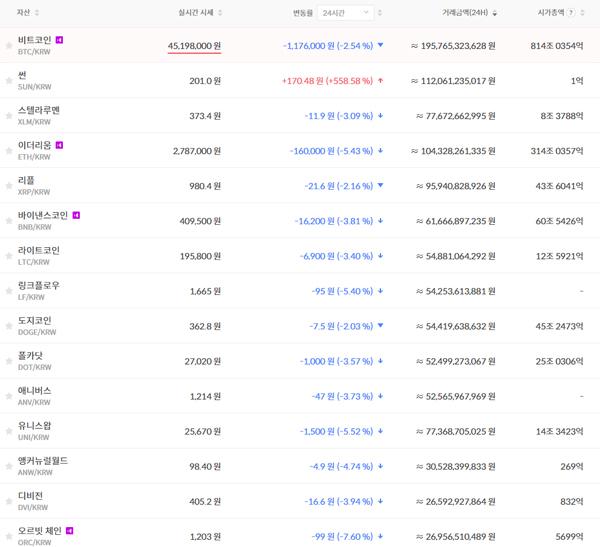Sort by 자산 column arrows

click(x=37, y=13)
